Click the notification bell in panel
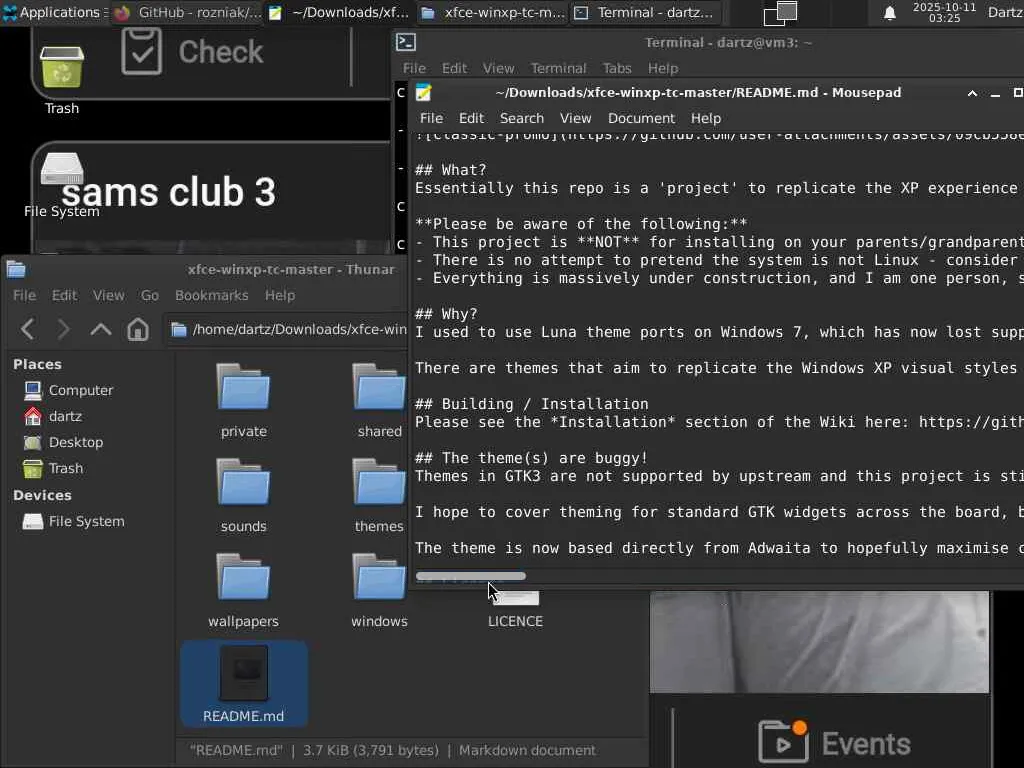 889,13
